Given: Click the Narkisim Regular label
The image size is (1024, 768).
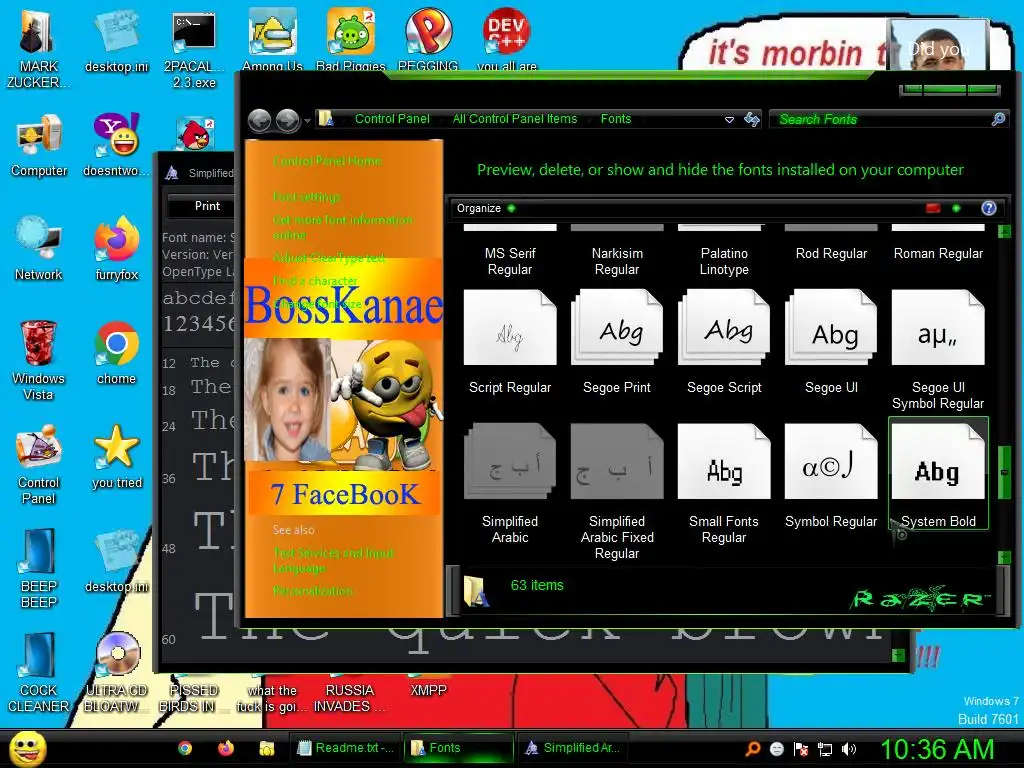Looking at the screenshot, I should point(616,261).
